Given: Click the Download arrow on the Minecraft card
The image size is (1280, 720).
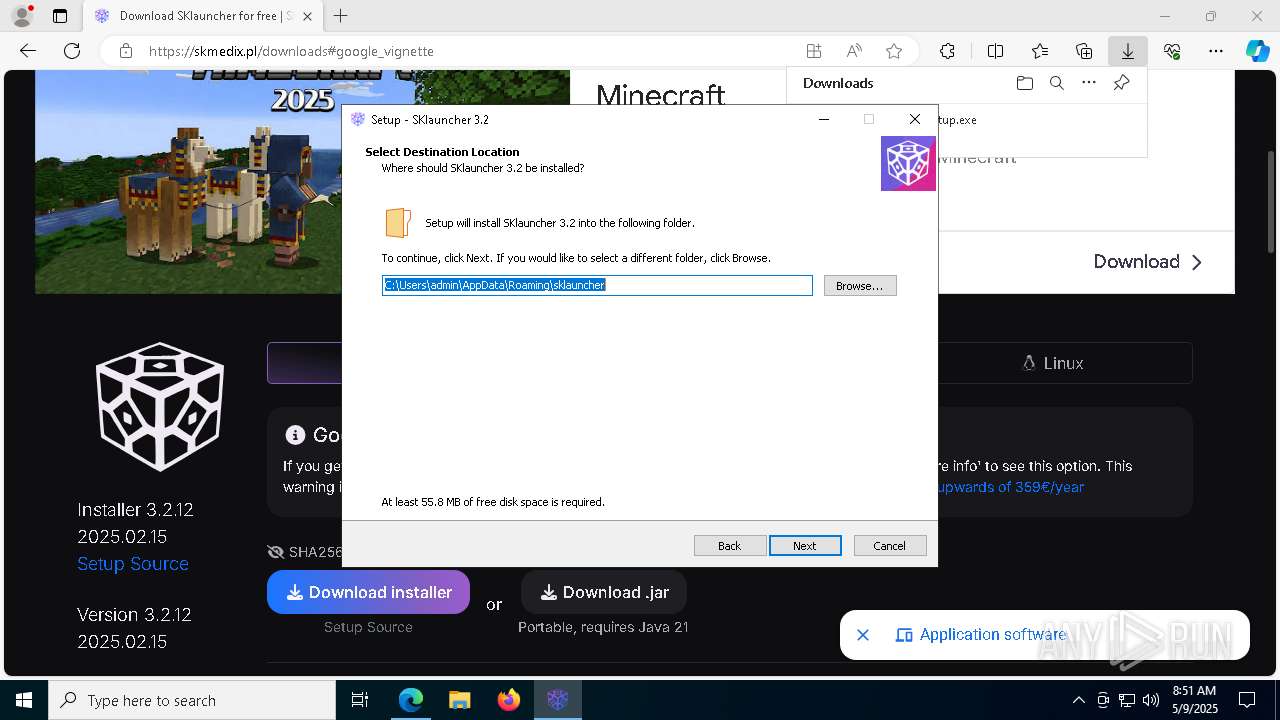Looking at the screenshot, I should (x=1148, y=262).
